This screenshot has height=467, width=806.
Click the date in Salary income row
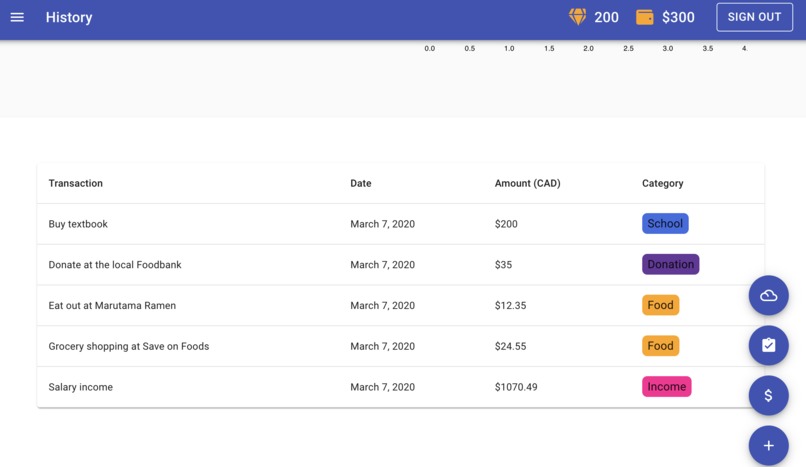coord(382,387)
